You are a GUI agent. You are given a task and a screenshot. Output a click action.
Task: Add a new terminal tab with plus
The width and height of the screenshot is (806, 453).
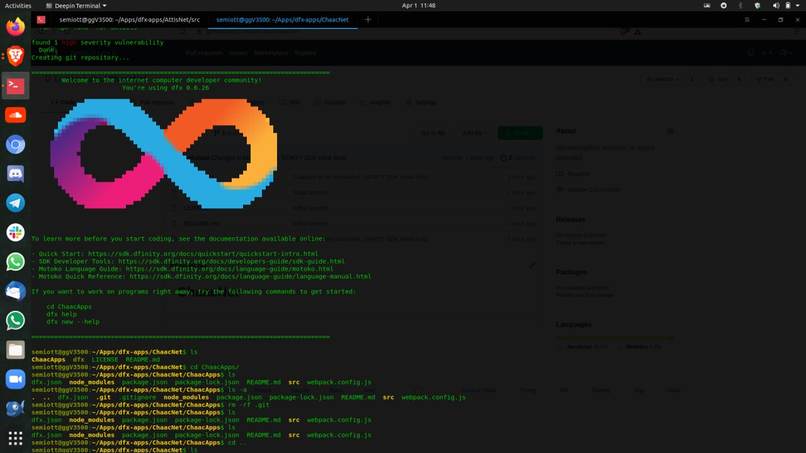(x=368, y=20)
